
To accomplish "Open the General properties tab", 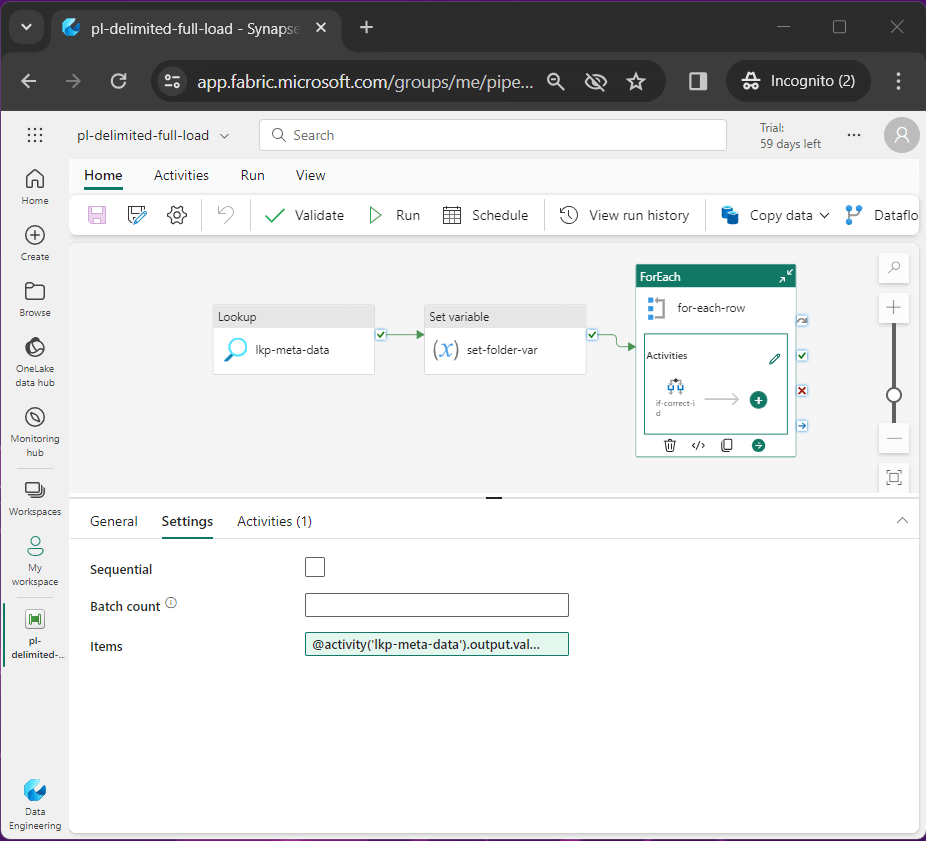I will click(114, 521).
